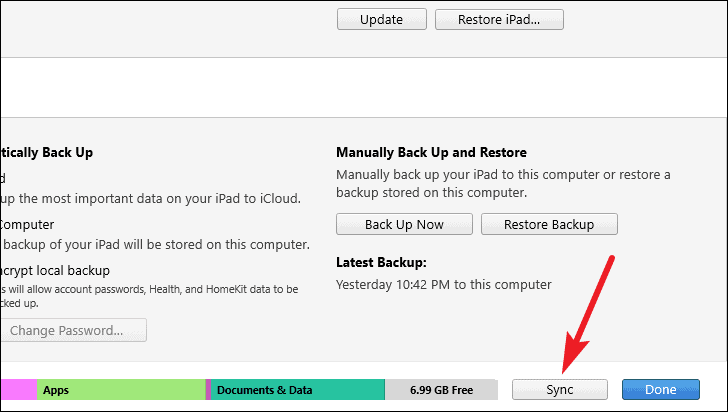
Task: Click the Latest Backup: label
Action: click(x=381, y=262)
